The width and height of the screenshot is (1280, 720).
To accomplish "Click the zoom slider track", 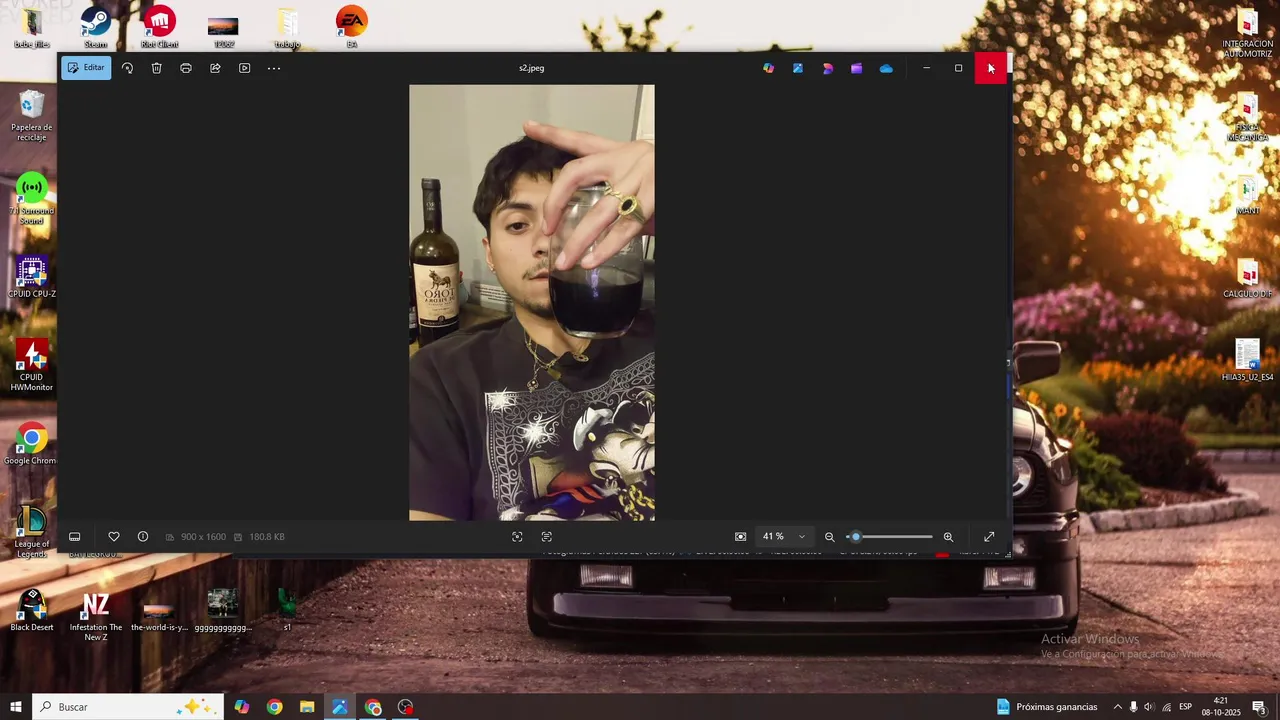I will (891, 537).
